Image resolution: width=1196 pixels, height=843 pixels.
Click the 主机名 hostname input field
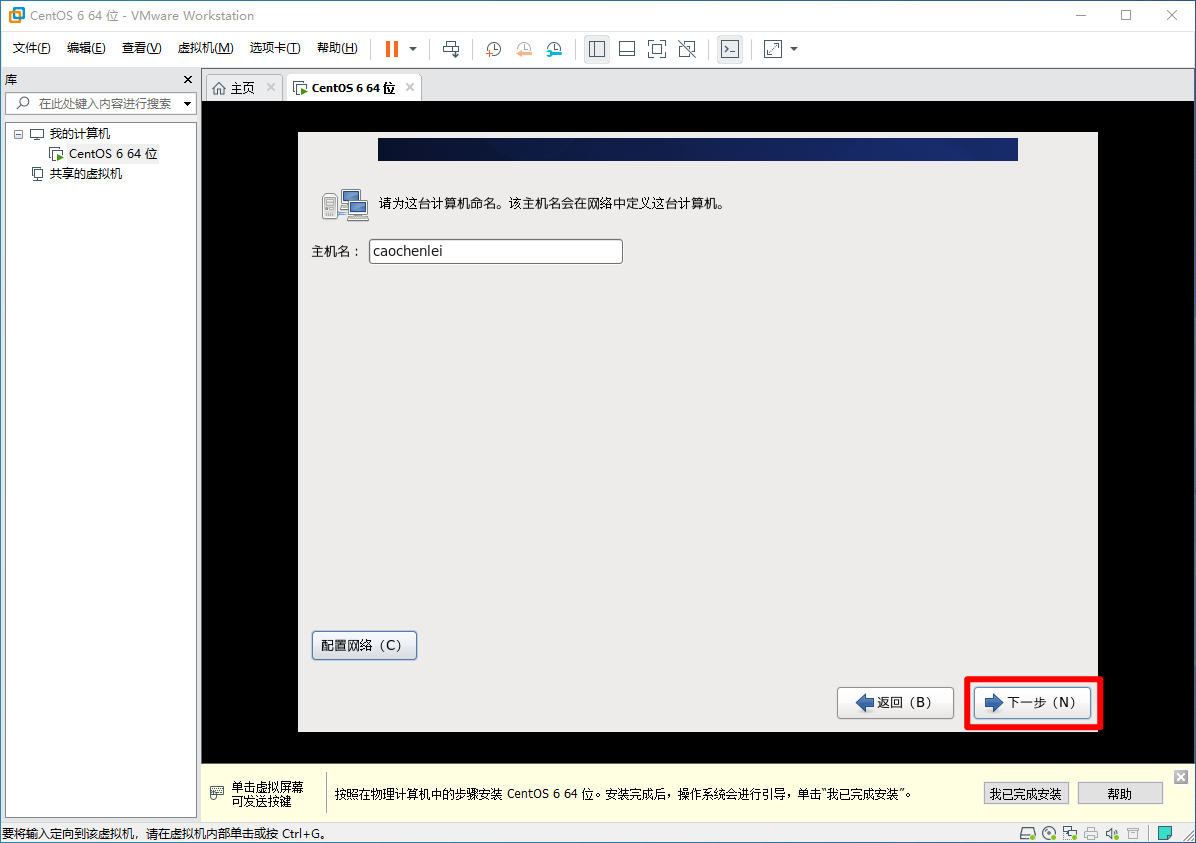496,251
